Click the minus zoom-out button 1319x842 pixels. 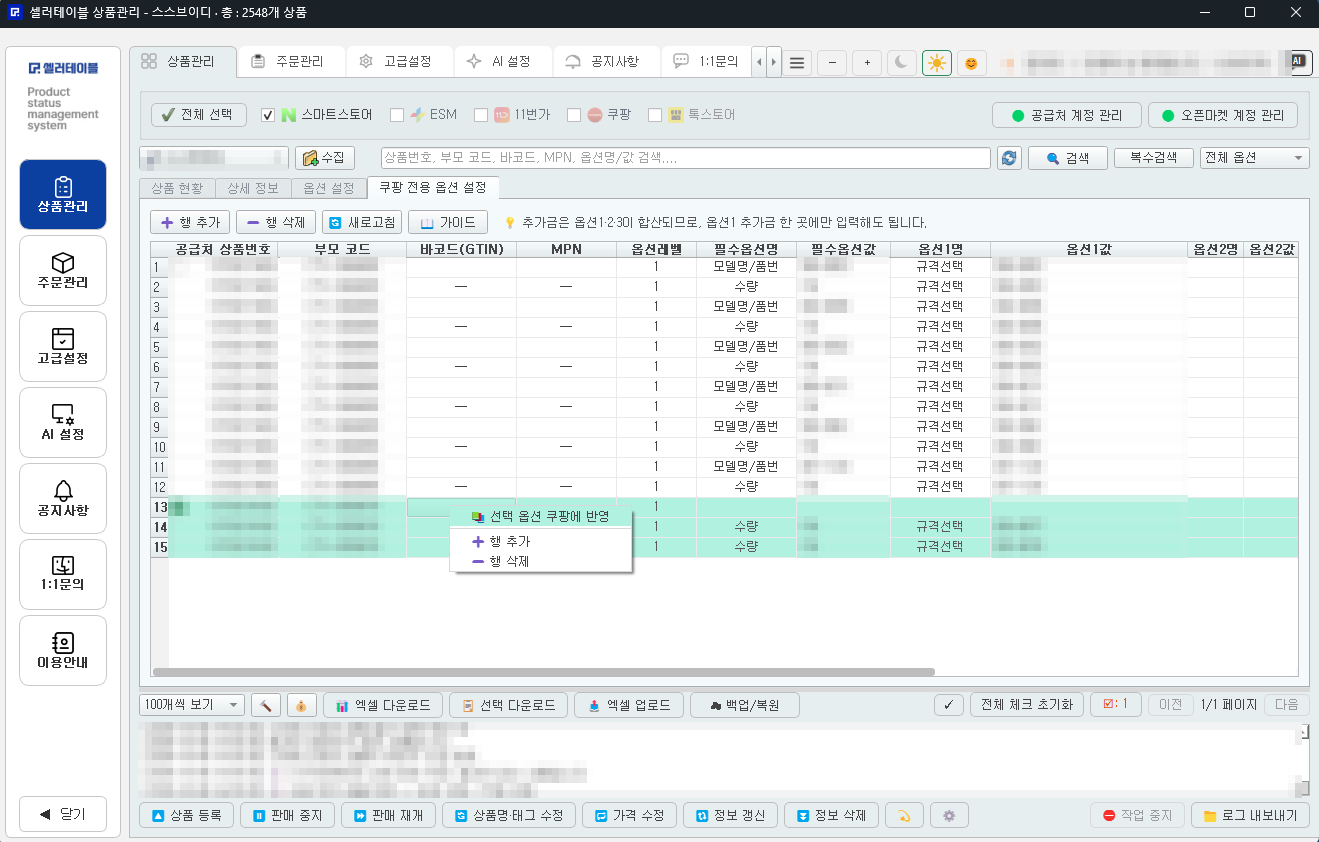(x=832, y=63)
